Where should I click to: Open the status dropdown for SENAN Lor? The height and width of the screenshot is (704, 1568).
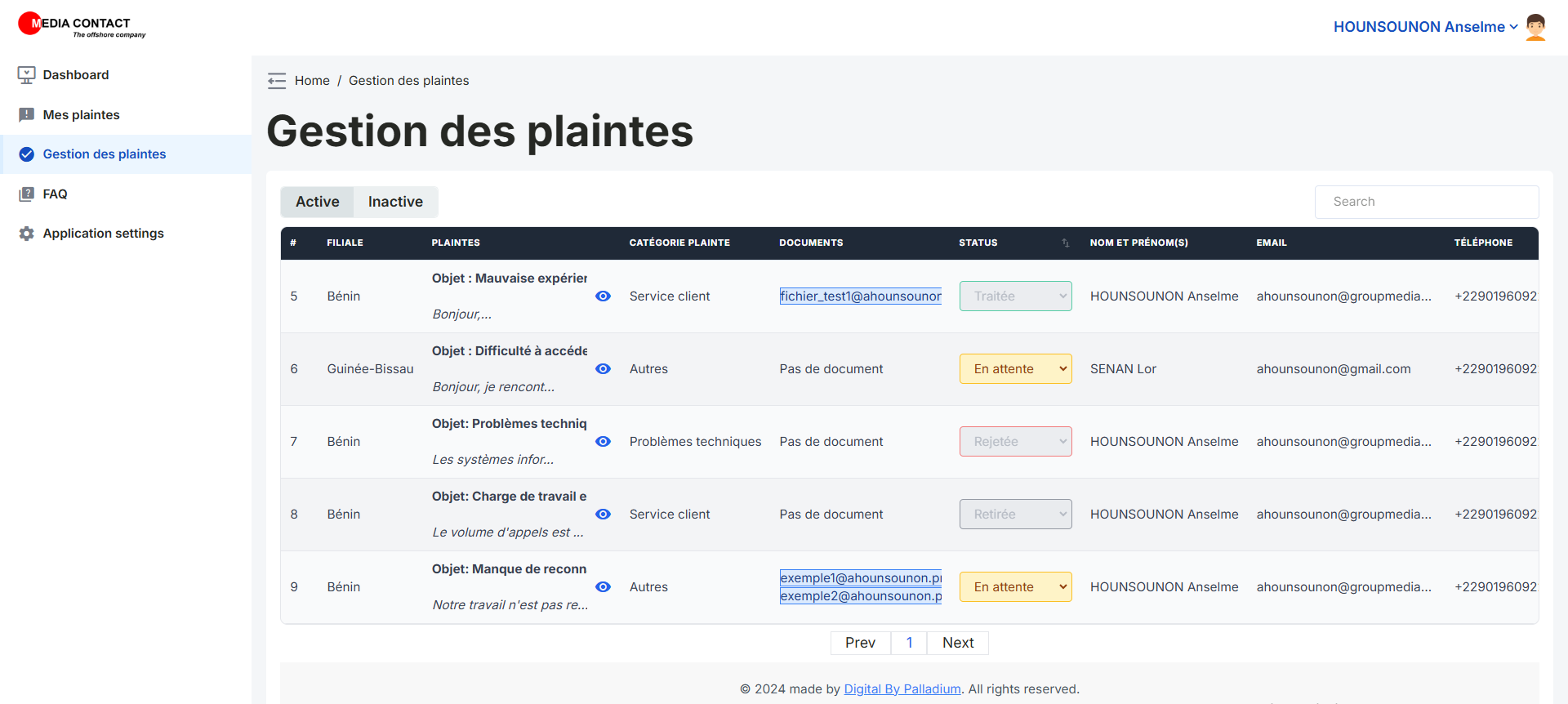(1015, 369)
